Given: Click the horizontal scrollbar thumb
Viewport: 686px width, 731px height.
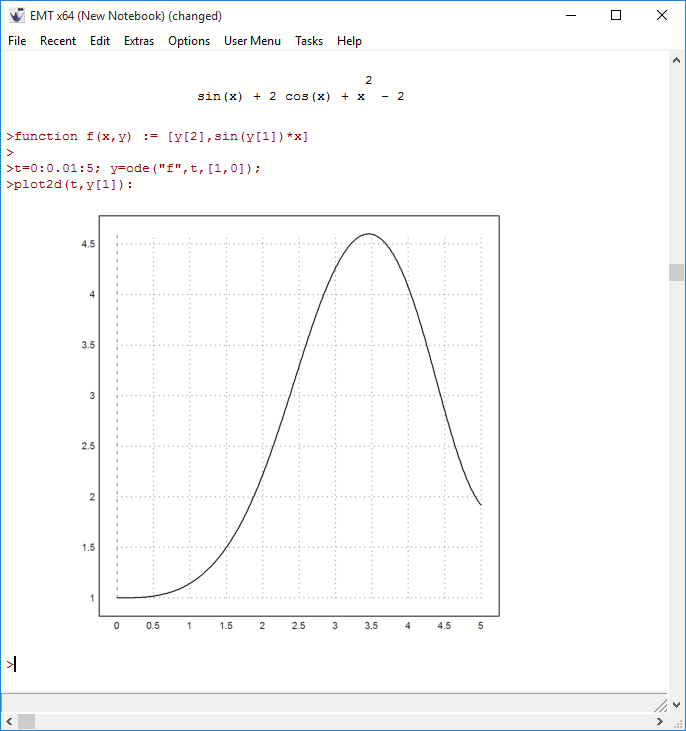Looking at the screenshot, I should click(26, 721).
